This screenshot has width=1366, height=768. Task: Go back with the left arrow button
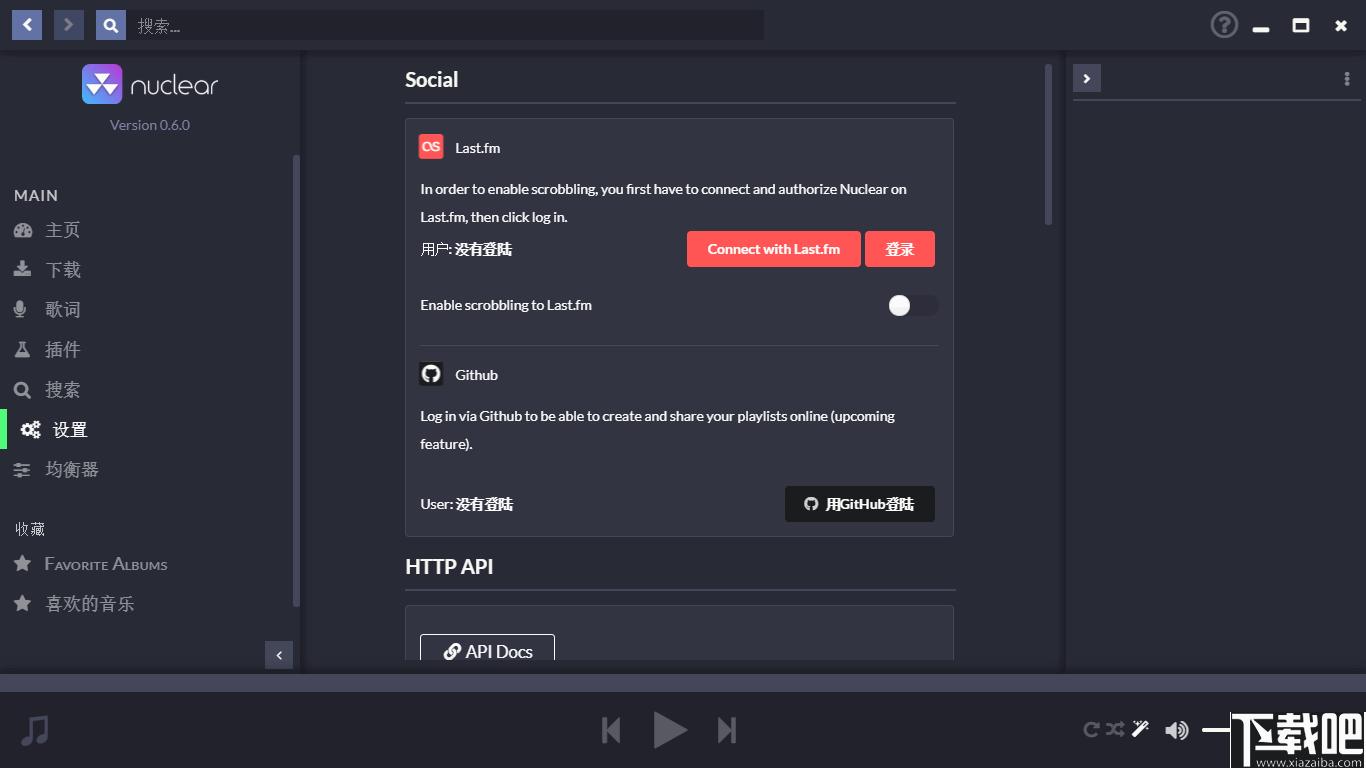point(27,25)
